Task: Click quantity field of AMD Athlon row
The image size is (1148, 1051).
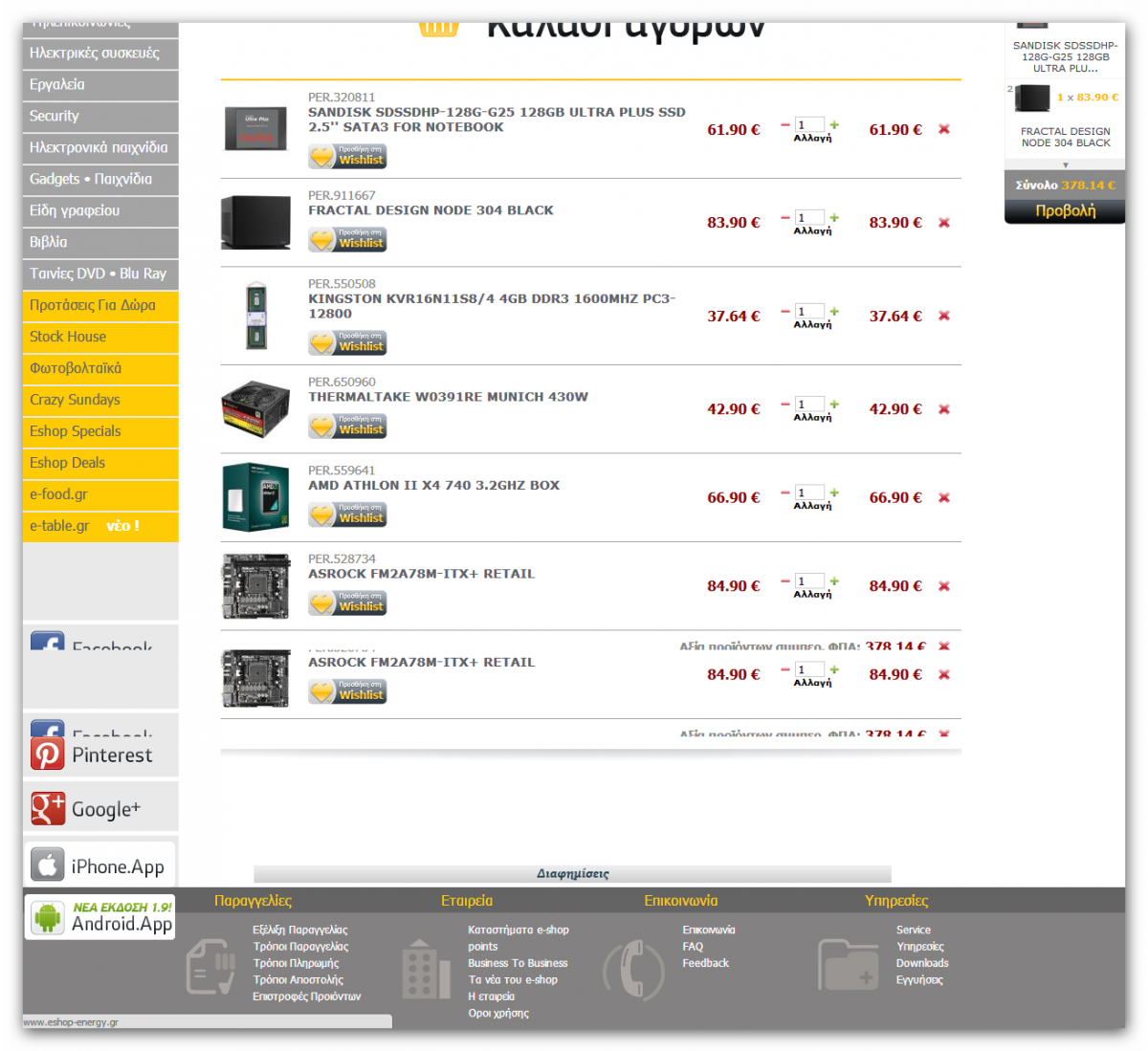Action: (809, 493)
